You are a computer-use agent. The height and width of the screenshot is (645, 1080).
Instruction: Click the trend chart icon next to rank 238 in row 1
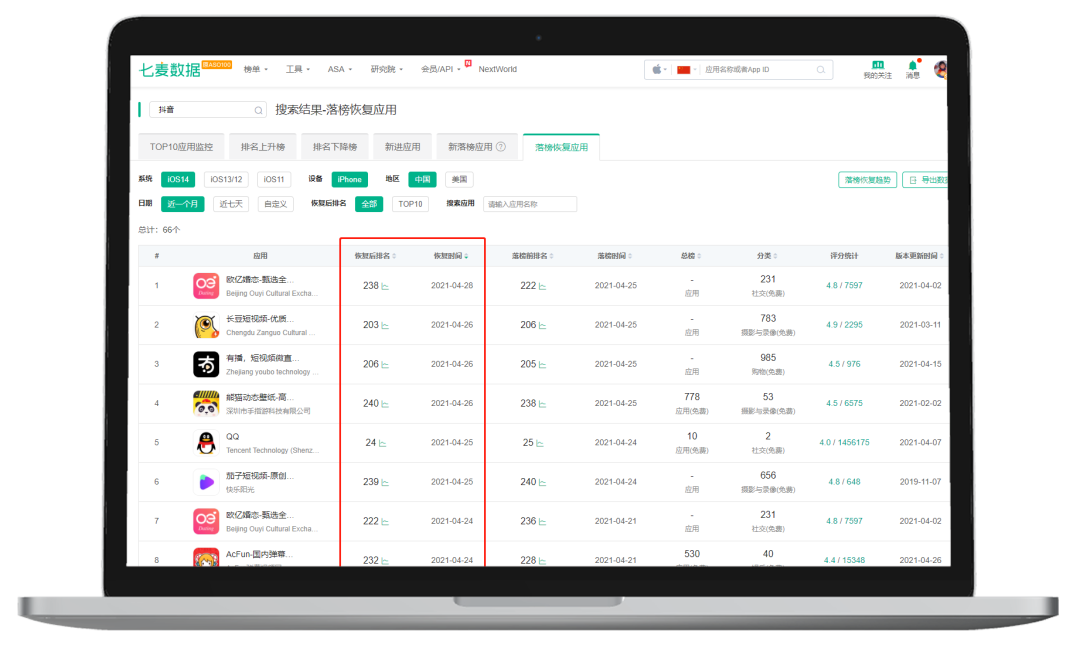pyautogui.click(x=385, y=286)
